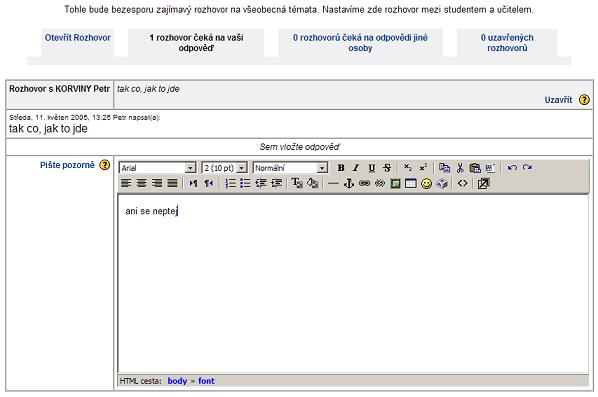Click the 'Rozhovor s KORVINY Petr' heading
598x397 pixels.
59,89
